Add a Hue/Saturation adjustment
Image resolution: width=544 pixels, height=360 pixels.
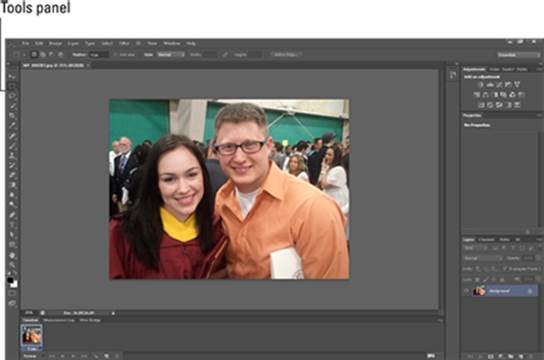[x=477, y=95]
